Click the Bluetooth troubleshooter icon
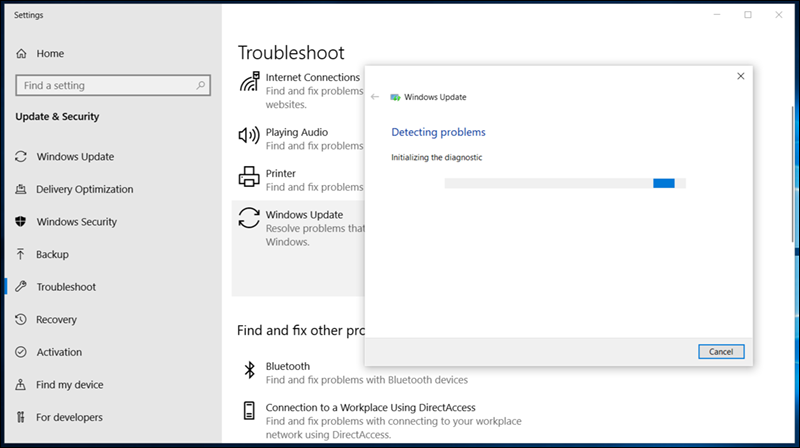This screenshot has height=448, width=800. (249, 372)
